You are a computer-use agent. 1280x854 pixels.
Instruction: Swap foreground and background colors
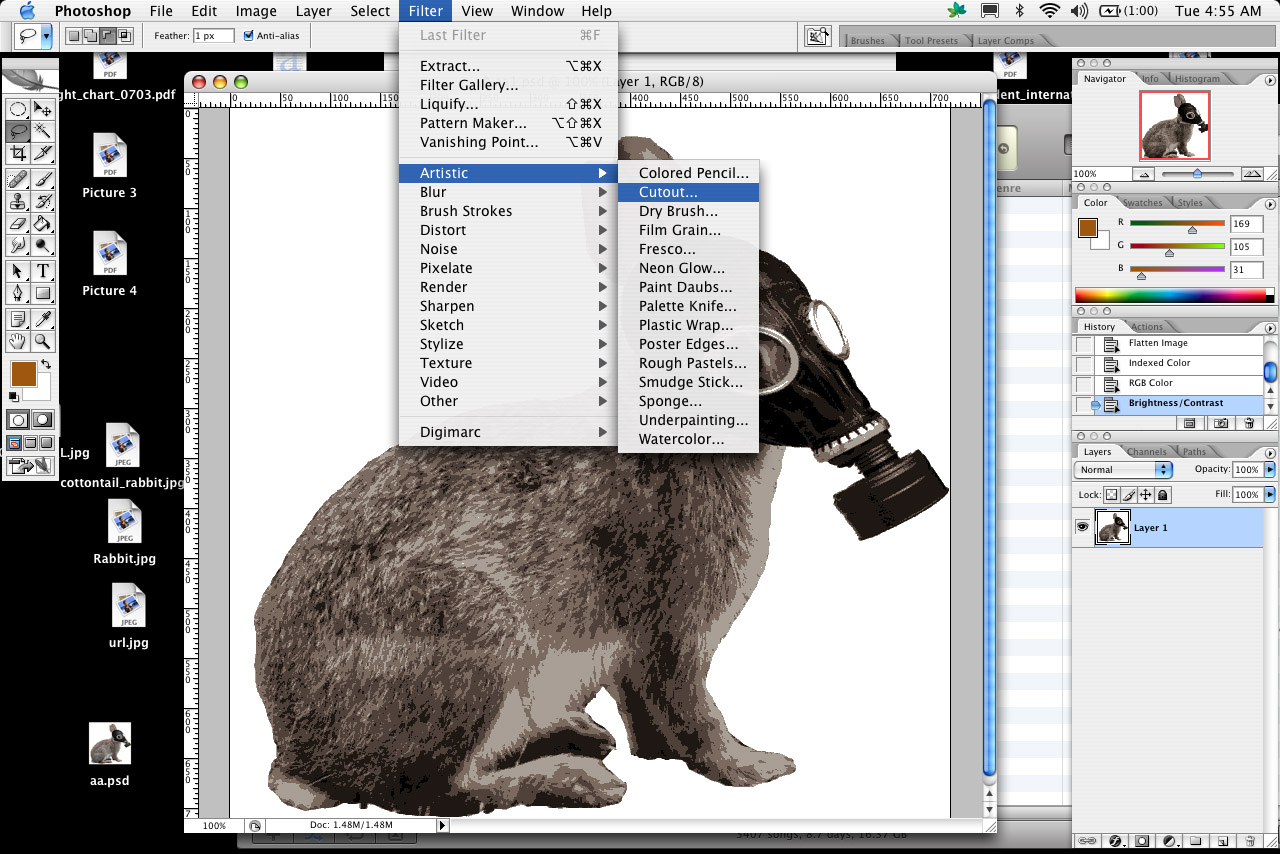45,364
